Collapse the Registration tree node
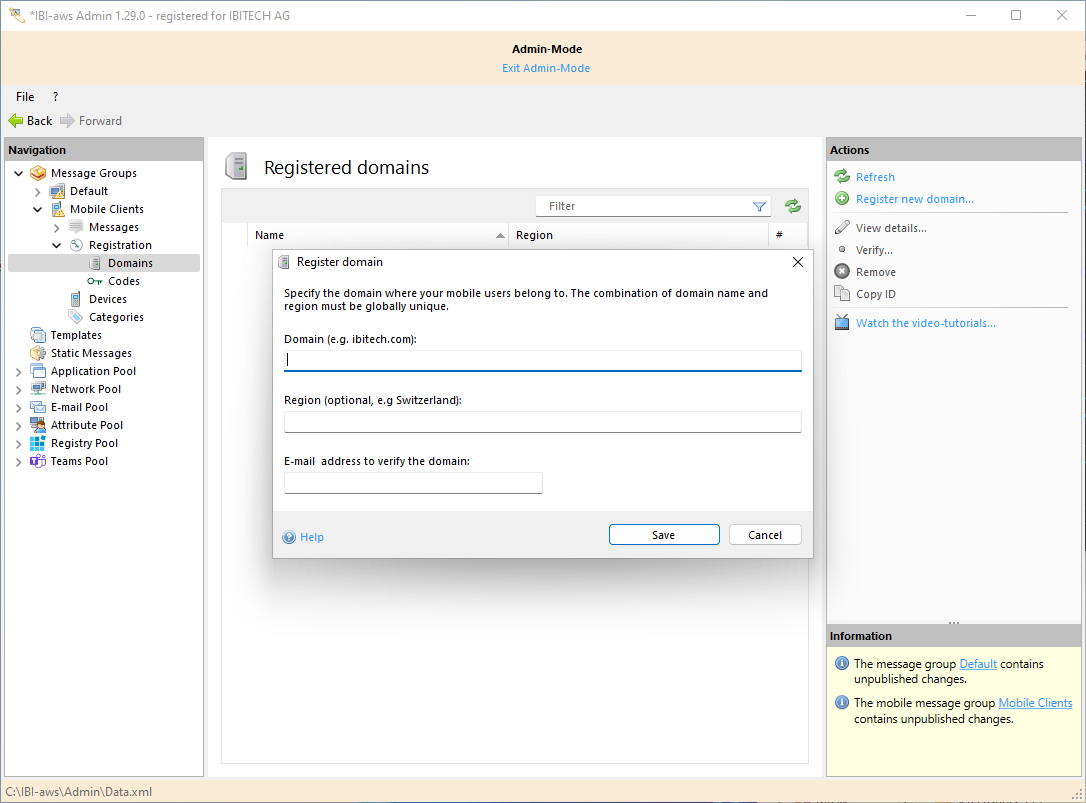The height and width of the screenshot is (803, 1086). [57, 245]
